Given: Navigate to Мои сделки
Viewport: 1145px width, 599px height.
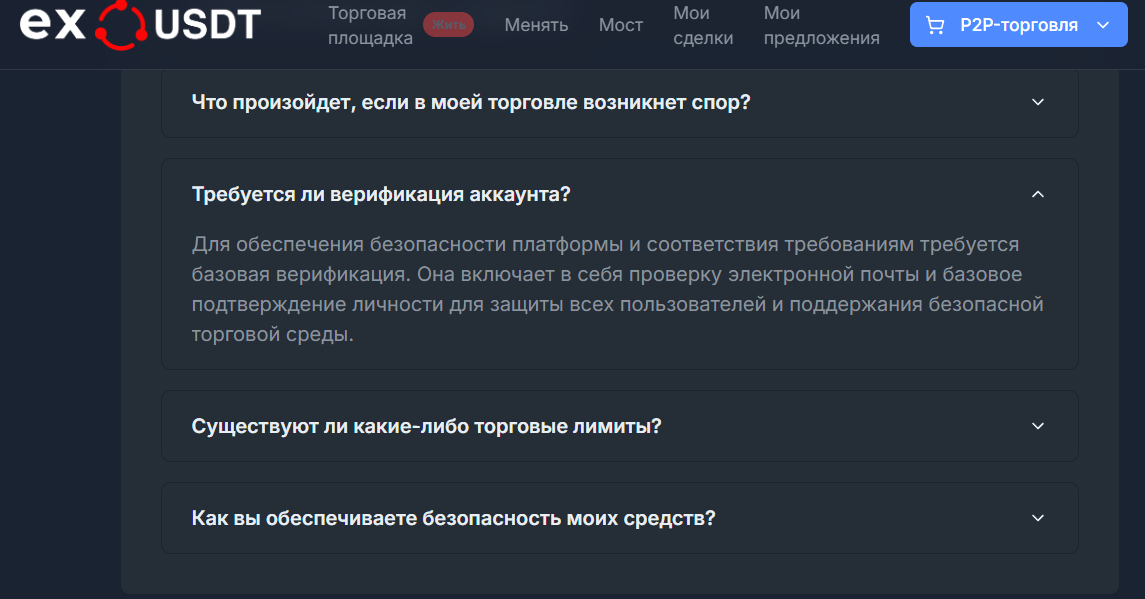Looking at the screenshot, I should [703, 26].
